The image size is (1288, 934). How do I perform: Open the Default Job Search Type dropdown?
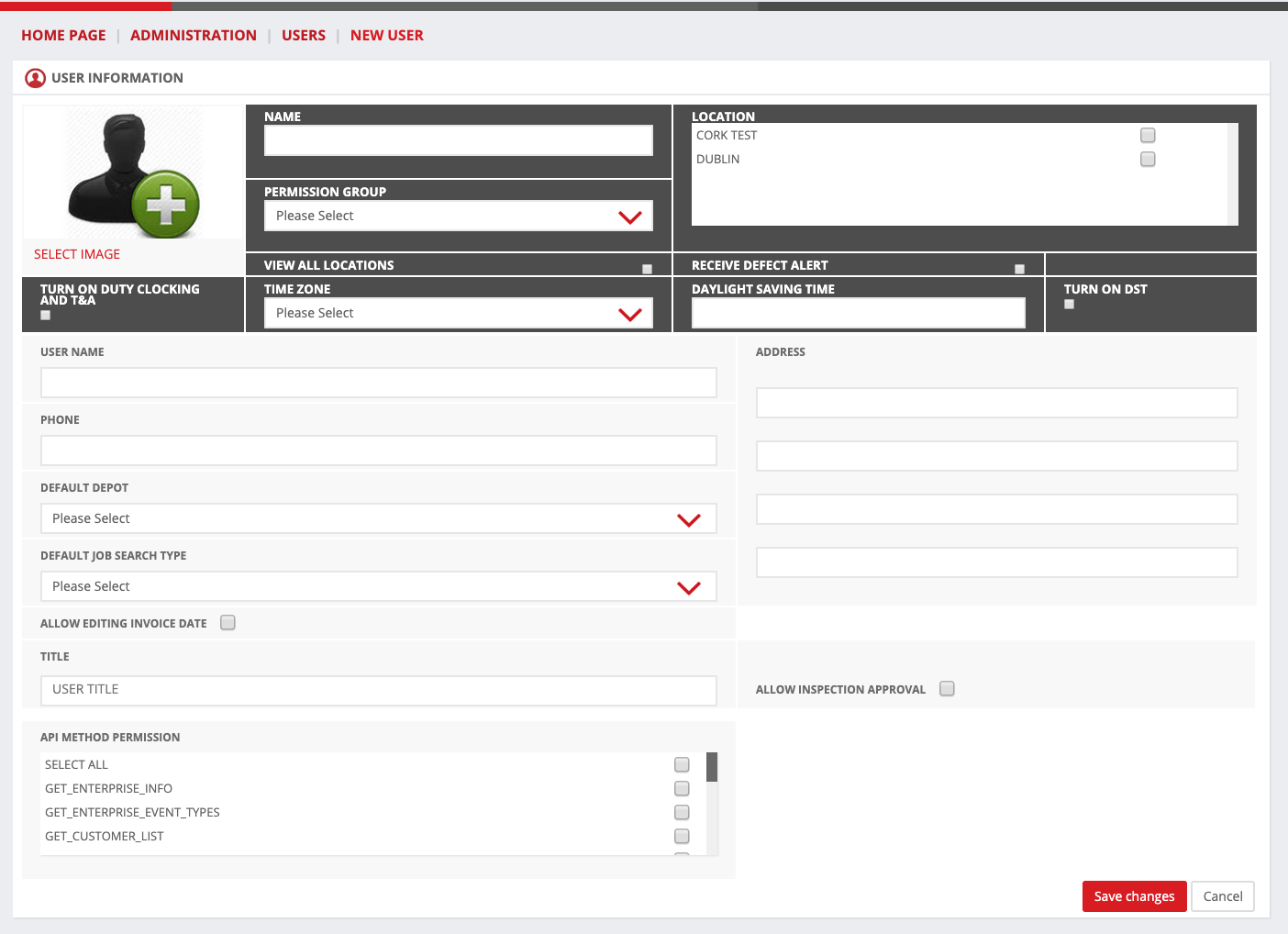coord(379,586)
